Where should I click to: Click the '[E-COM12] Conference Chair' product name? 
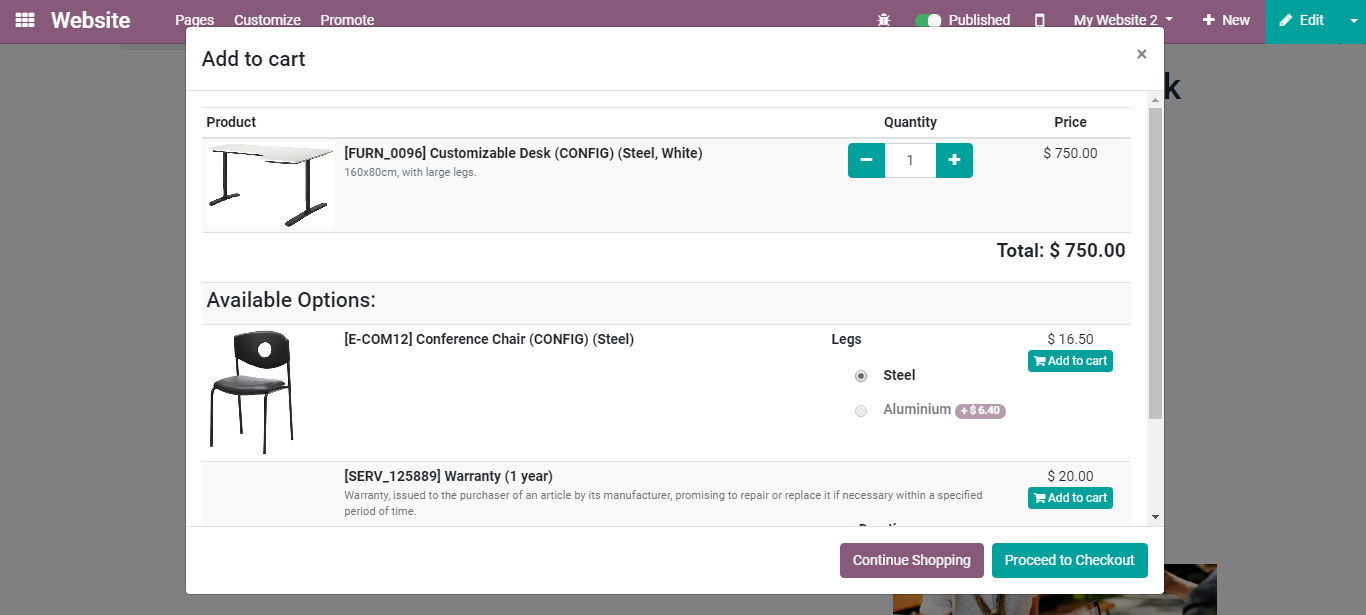tap(489, 339)
